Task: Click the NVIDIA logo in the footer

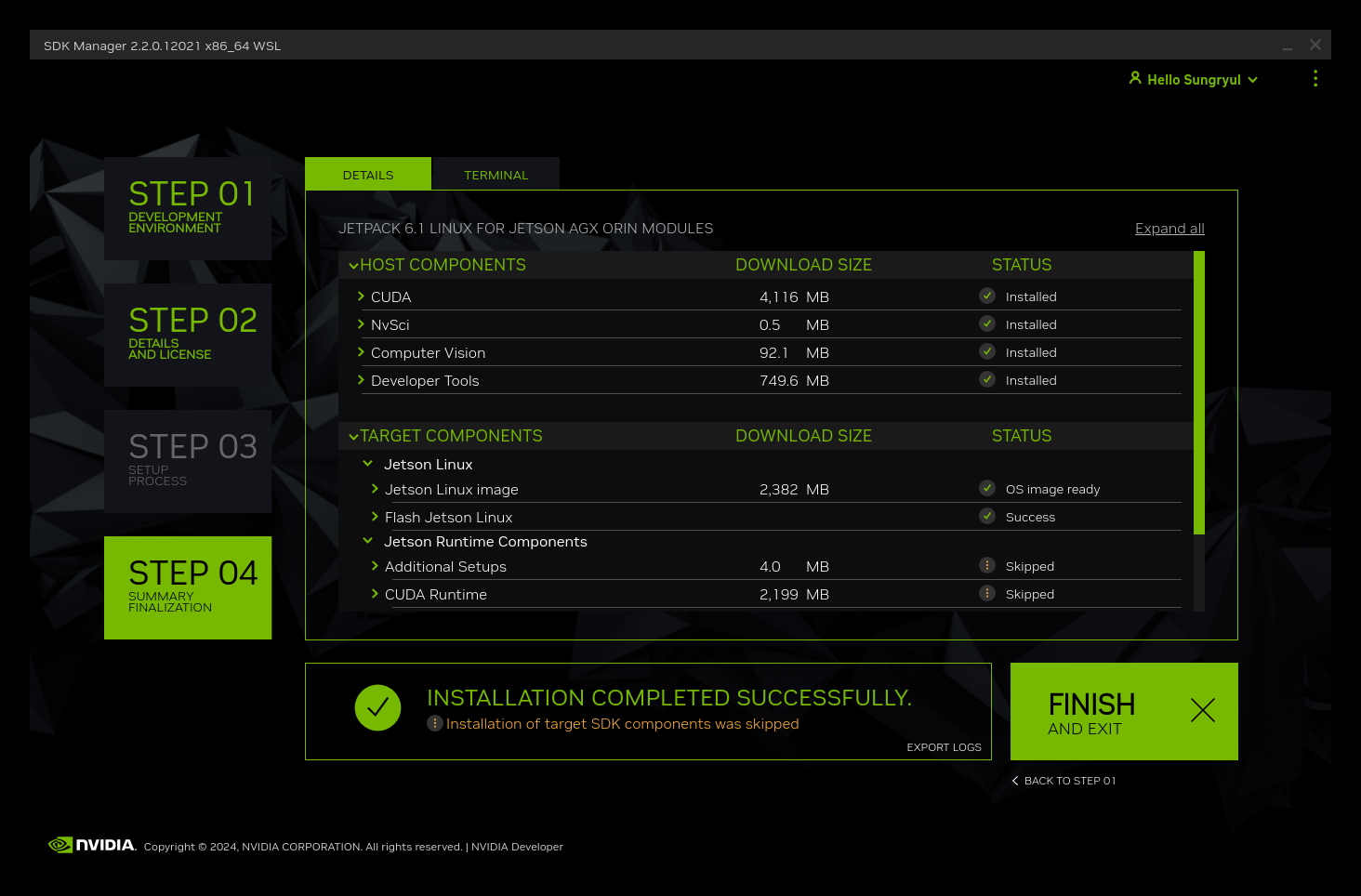Action: [92, 845]
